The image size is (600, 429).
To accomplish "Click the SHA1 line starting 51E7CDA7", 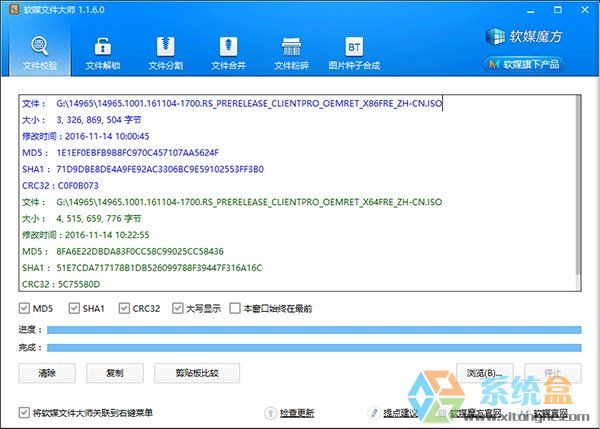I will click(142, 268).
